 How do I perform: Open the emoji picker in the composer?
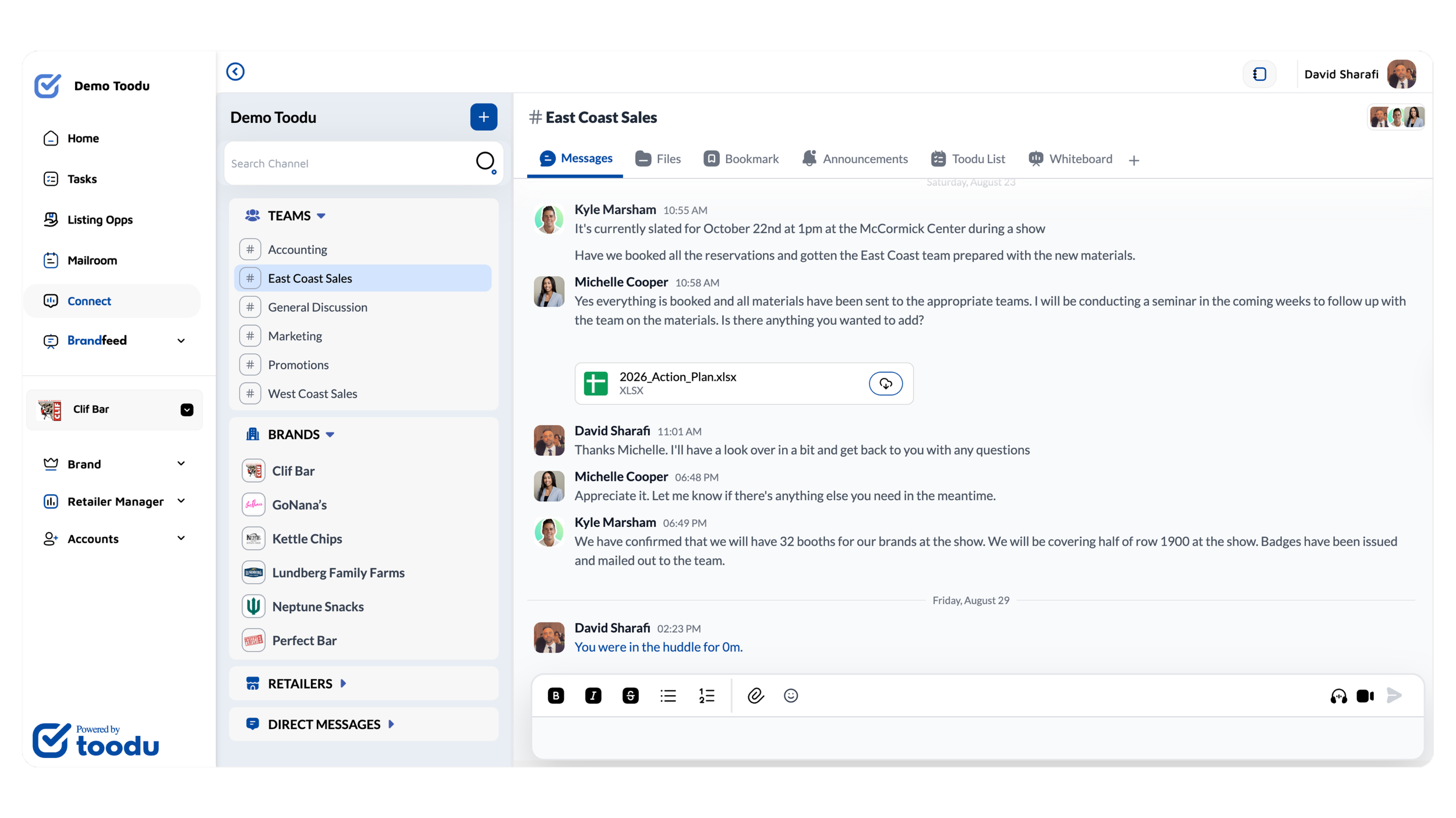tap(791, 695)
